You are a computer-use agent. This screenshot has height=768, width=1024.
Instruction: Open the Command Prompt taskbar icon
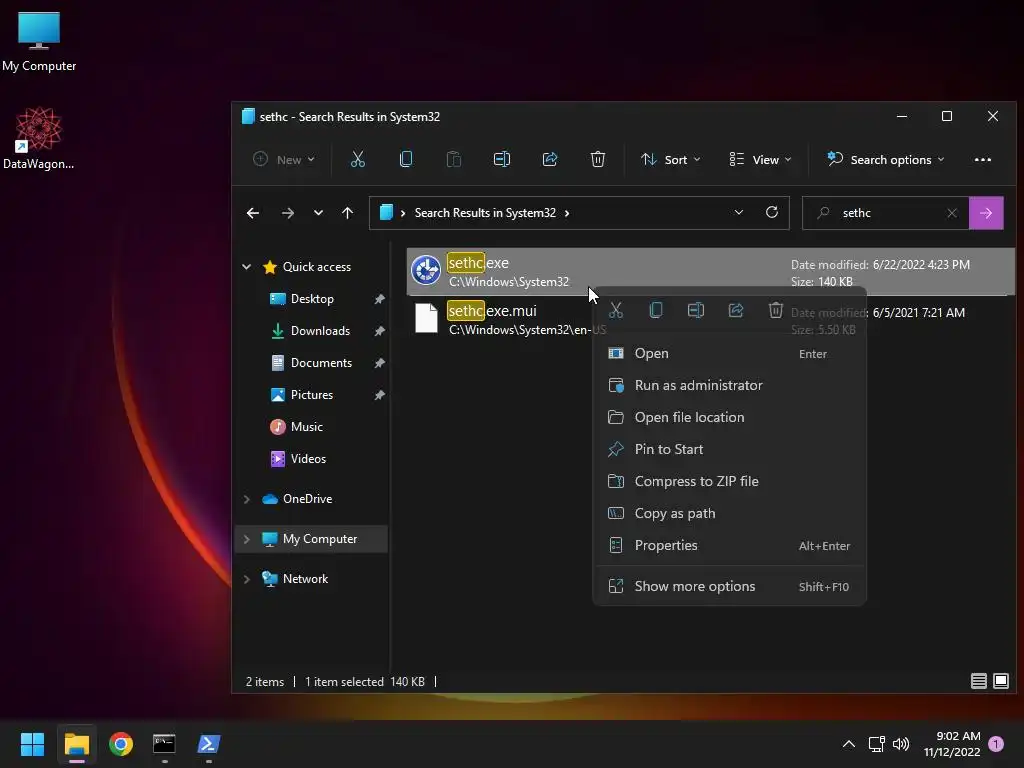click(164, 744)
